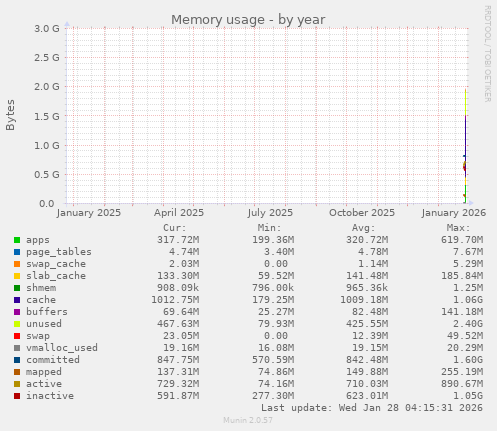497x431 pixels.
Task: Click the April 2025 x-axis label
Action: (x=179, y=213)
